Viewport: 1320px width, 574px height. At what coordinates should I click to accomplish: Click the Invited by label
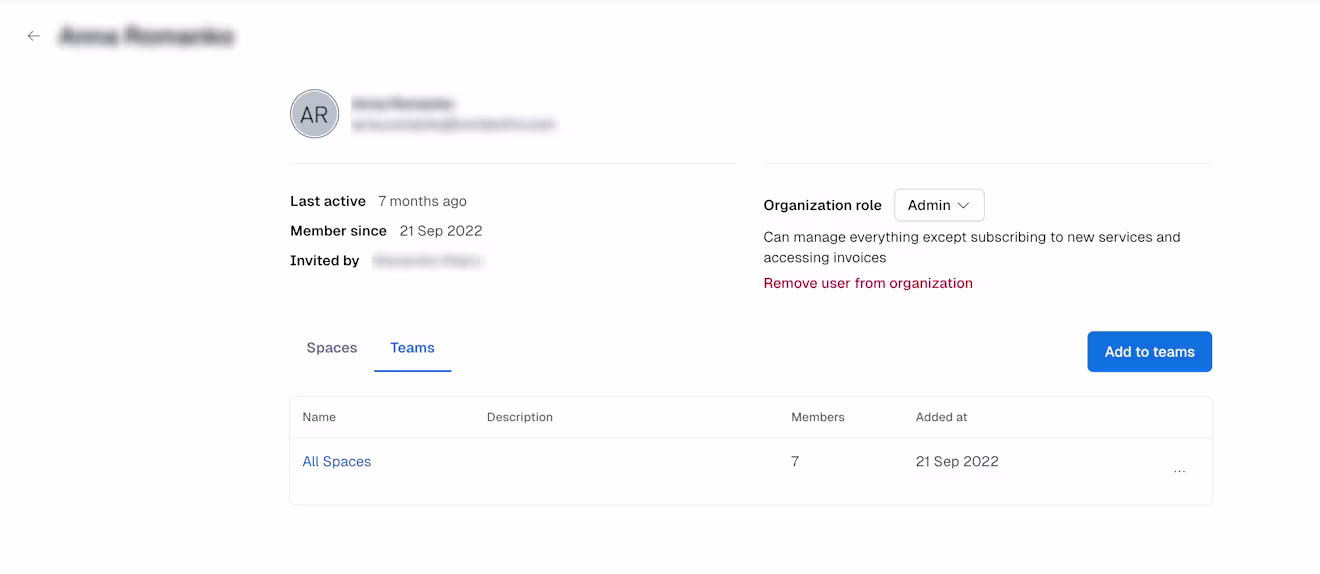click(x=325, y=261)
